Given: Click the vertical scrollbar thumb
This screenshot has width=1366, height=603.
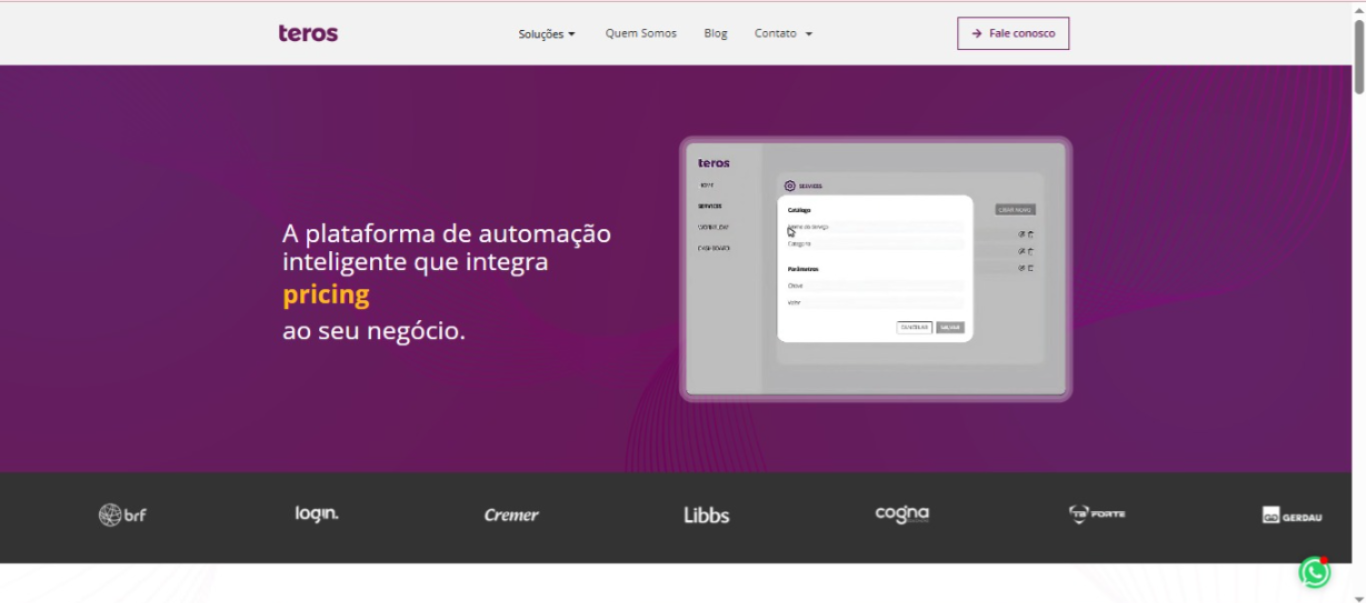Looking at the screenshot, I should 1358,55.
